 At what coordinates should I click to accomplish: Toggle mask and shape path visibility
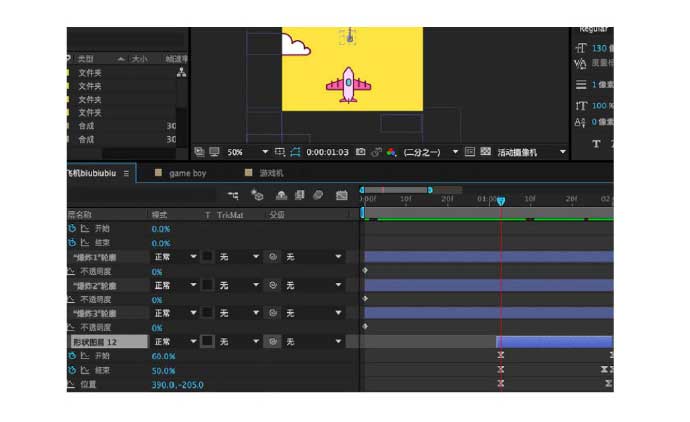pos(295,152)
